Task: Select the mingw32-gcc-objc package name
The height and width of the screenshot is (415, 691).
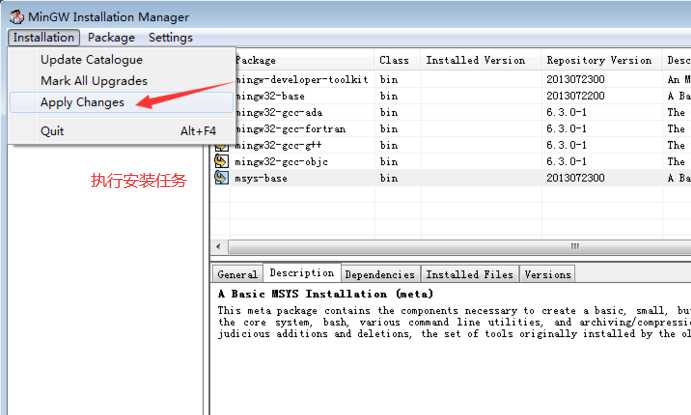Action: point(281,162)
